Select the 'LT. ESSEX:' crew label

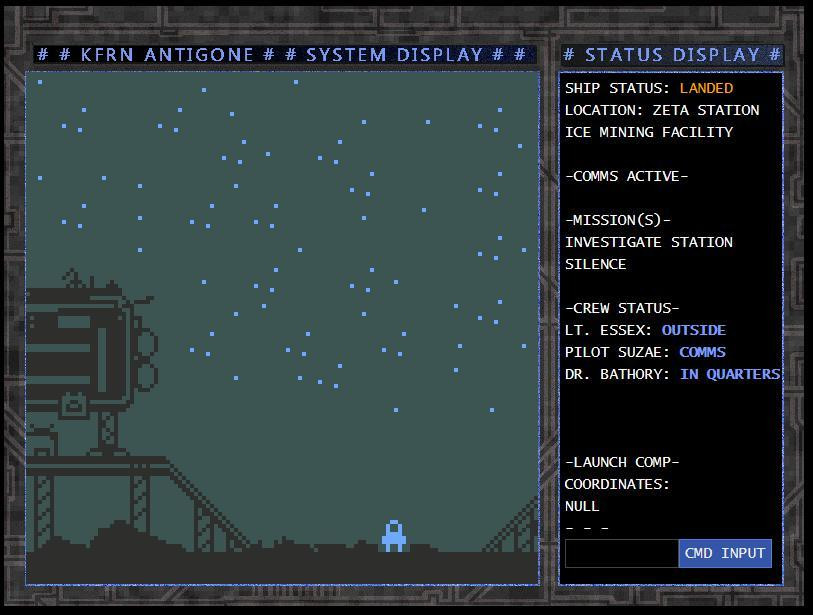[608, 330]
